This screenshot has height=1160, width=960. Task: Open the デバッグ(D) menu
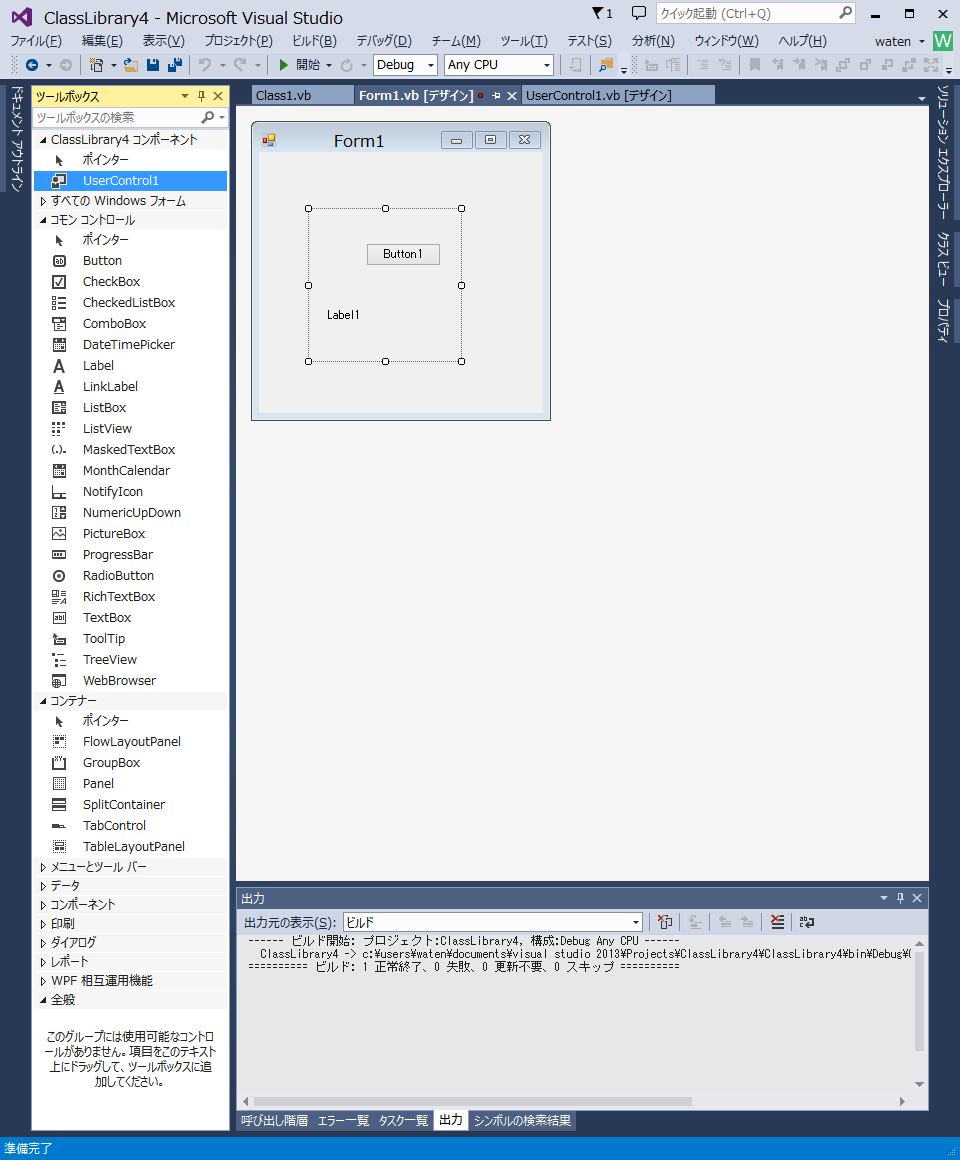(384, 41)
